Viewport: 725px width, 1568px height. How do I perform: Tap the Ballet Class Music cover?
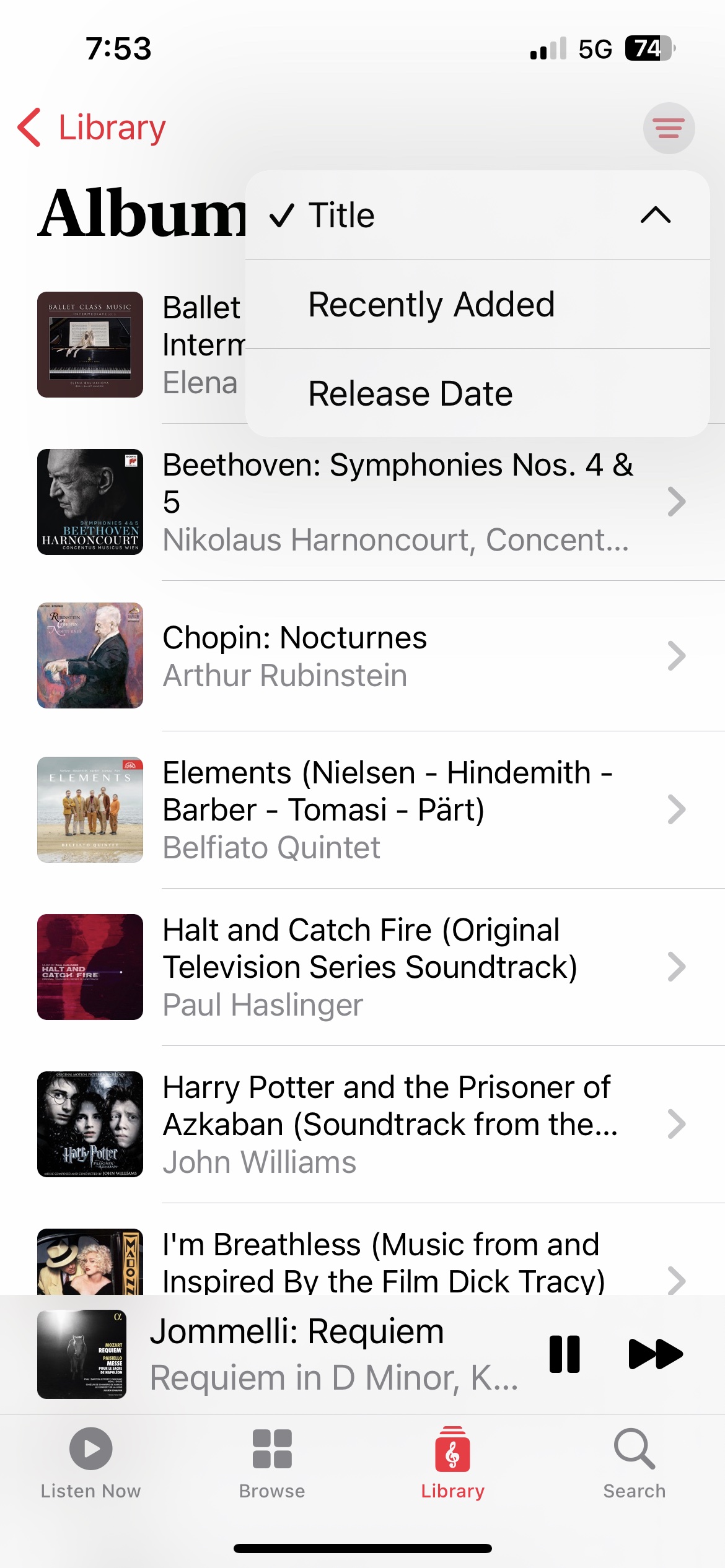pos(90,344)
